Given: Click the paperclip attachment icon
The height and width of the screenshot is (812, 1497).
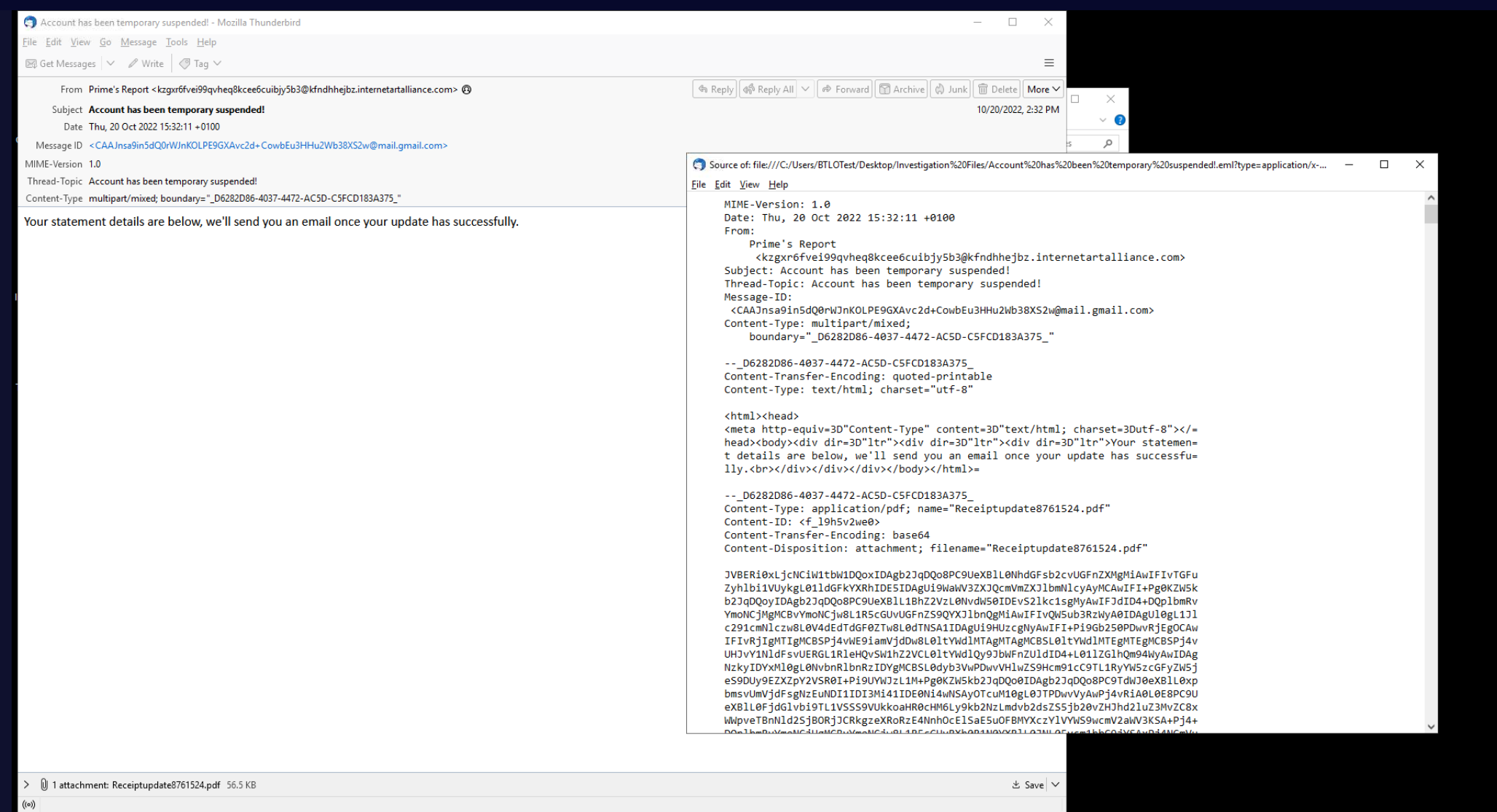Looking at the screenshot, I should coord(44,784).
